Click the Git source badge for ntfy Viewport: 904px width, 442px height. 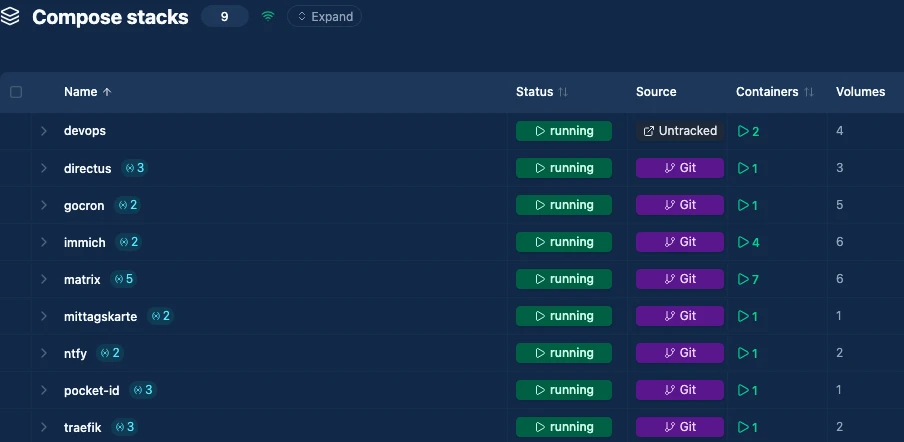click(x=680, y=353)
